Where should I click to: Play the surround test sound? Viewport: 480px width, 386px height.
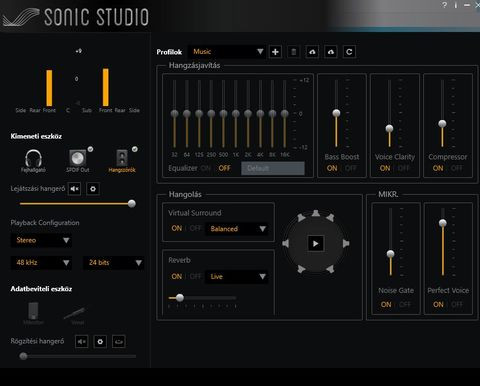315,243
